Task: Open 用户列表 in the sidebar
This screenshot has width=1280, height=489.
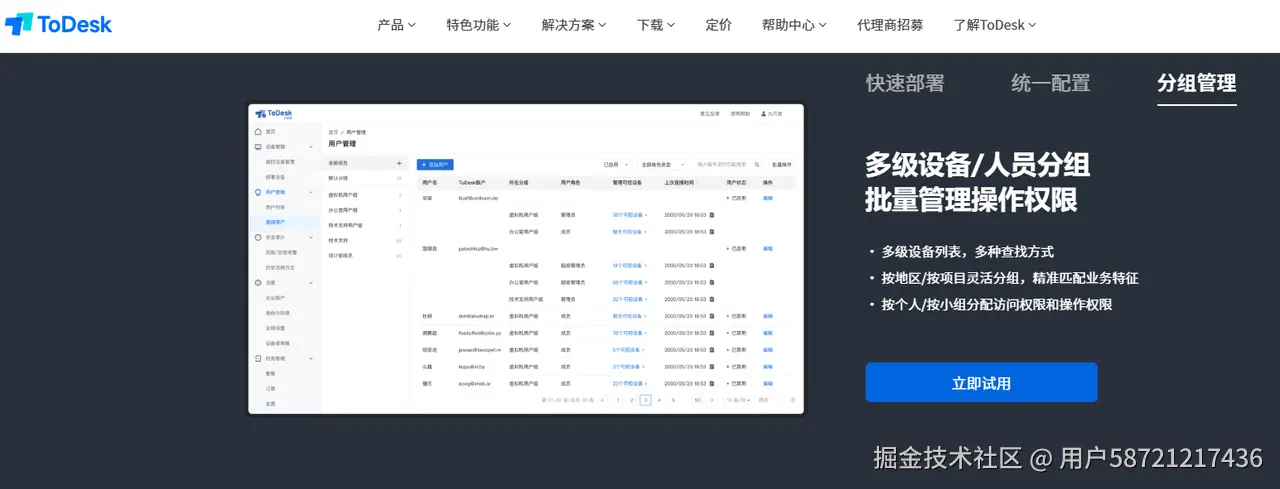Action: coord(275,207)
